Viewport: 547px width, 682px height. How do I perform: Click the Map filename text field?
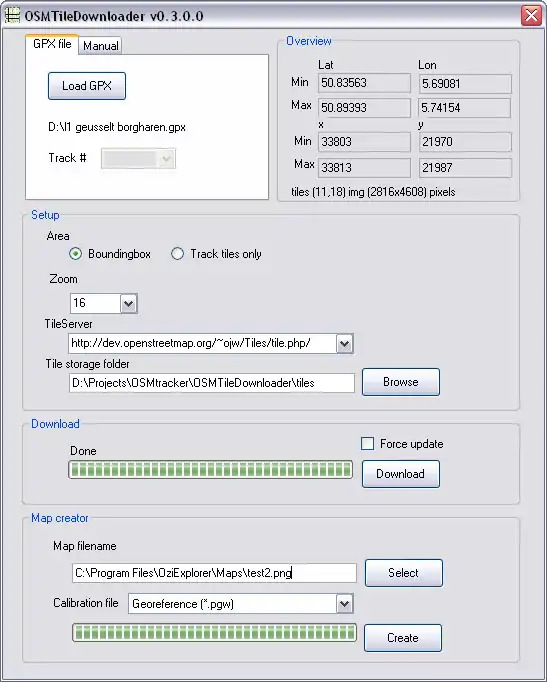(x=214, y=573)
